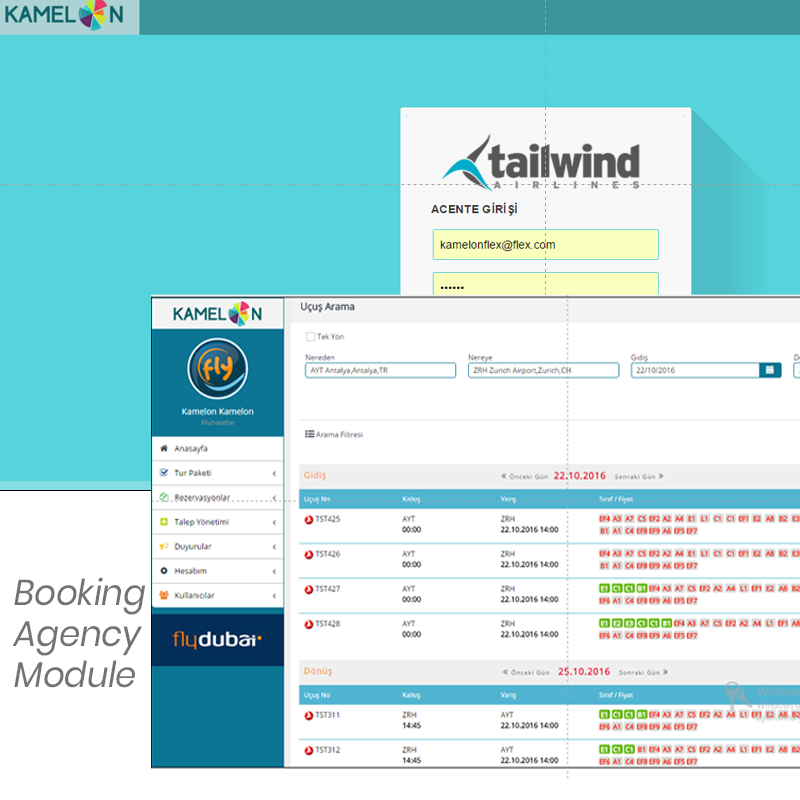Viewport: 800px width, 800px height.
Task: Expand the Tur Paketi menu chevron
Action: [274, 473]
